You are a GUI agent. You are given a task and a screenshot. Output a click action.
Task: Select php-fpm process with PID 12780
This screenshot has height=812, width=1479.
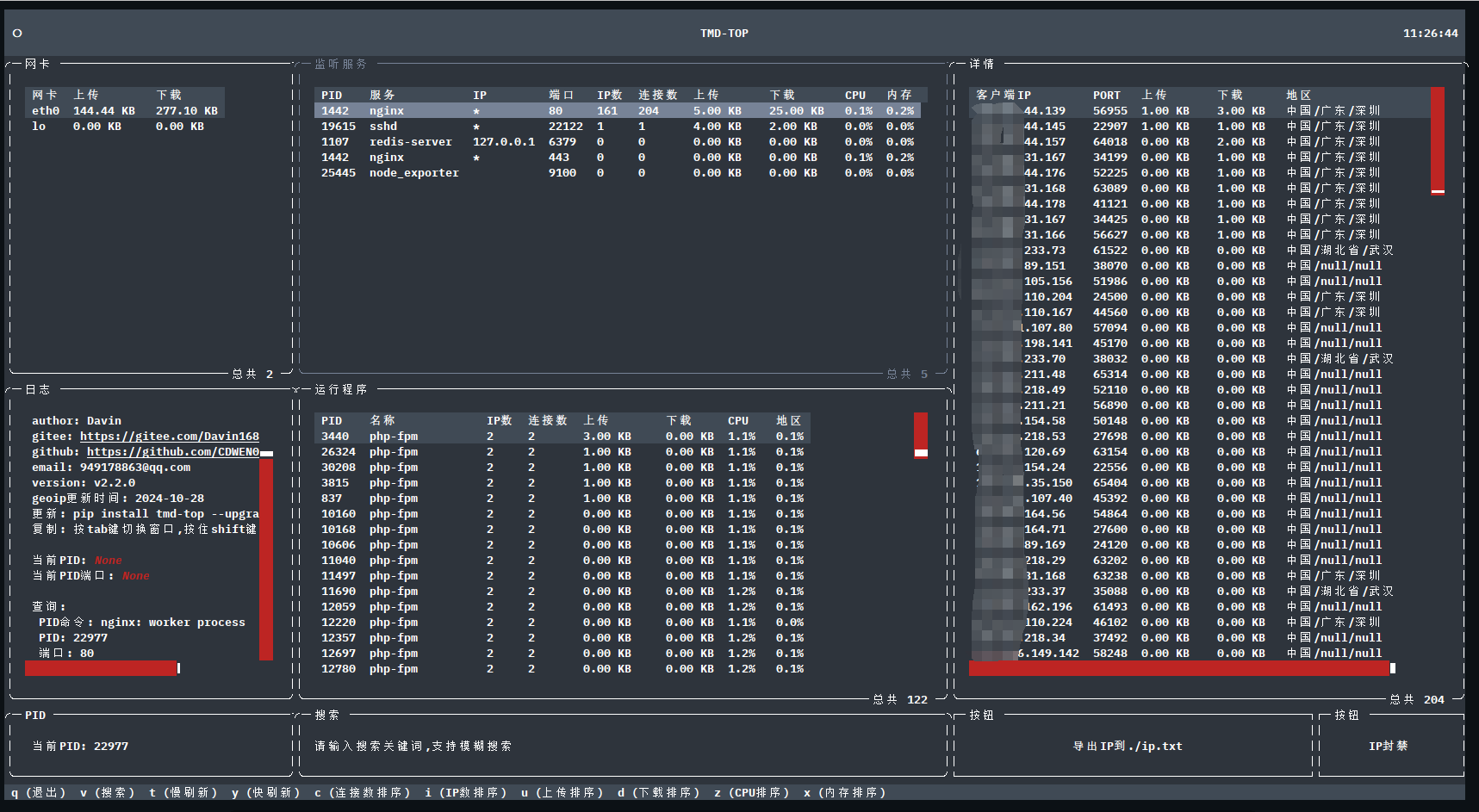(562, 669)
